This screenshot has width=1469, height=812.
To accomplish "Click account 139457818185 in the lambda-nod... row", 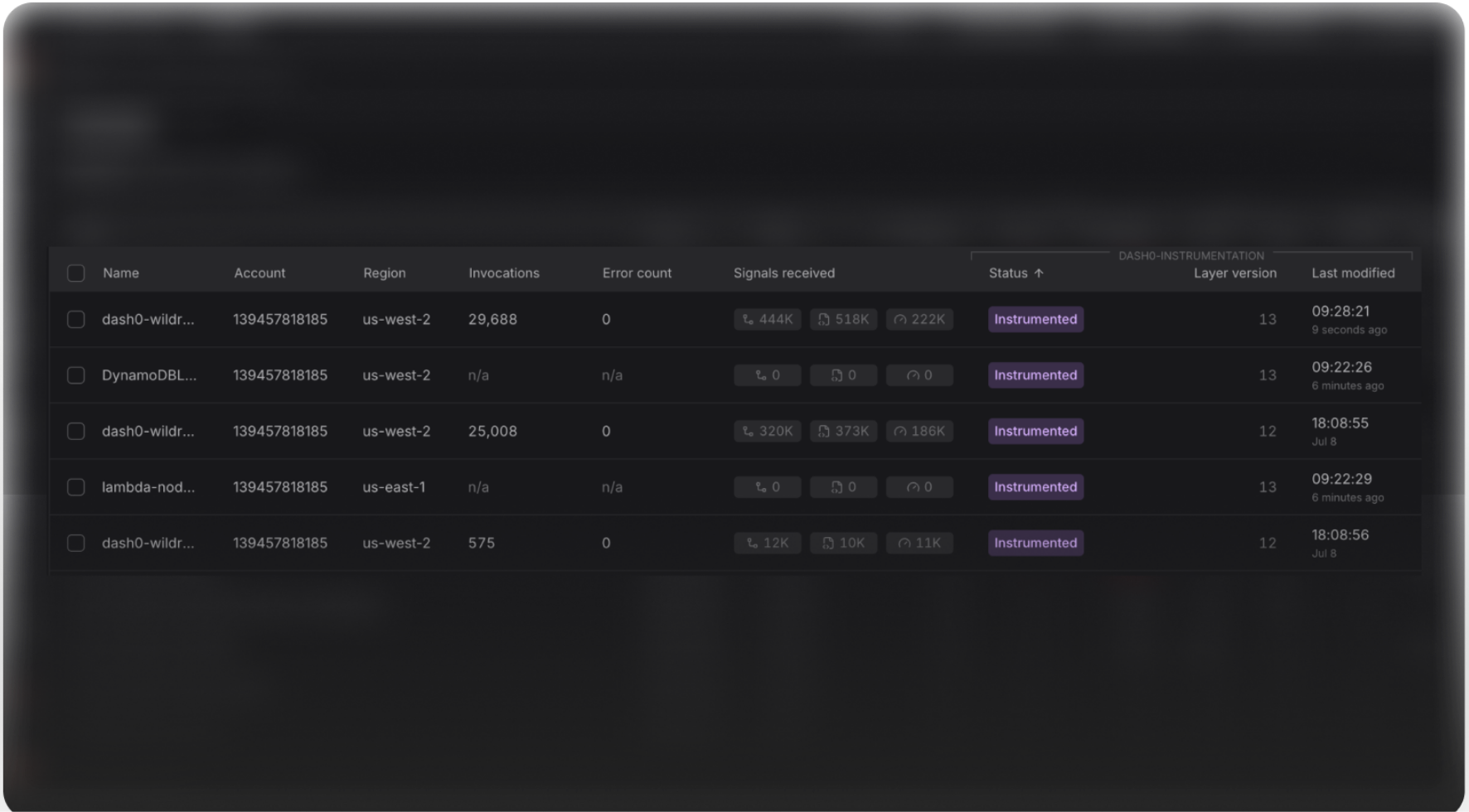I will [x=280, y=487].
